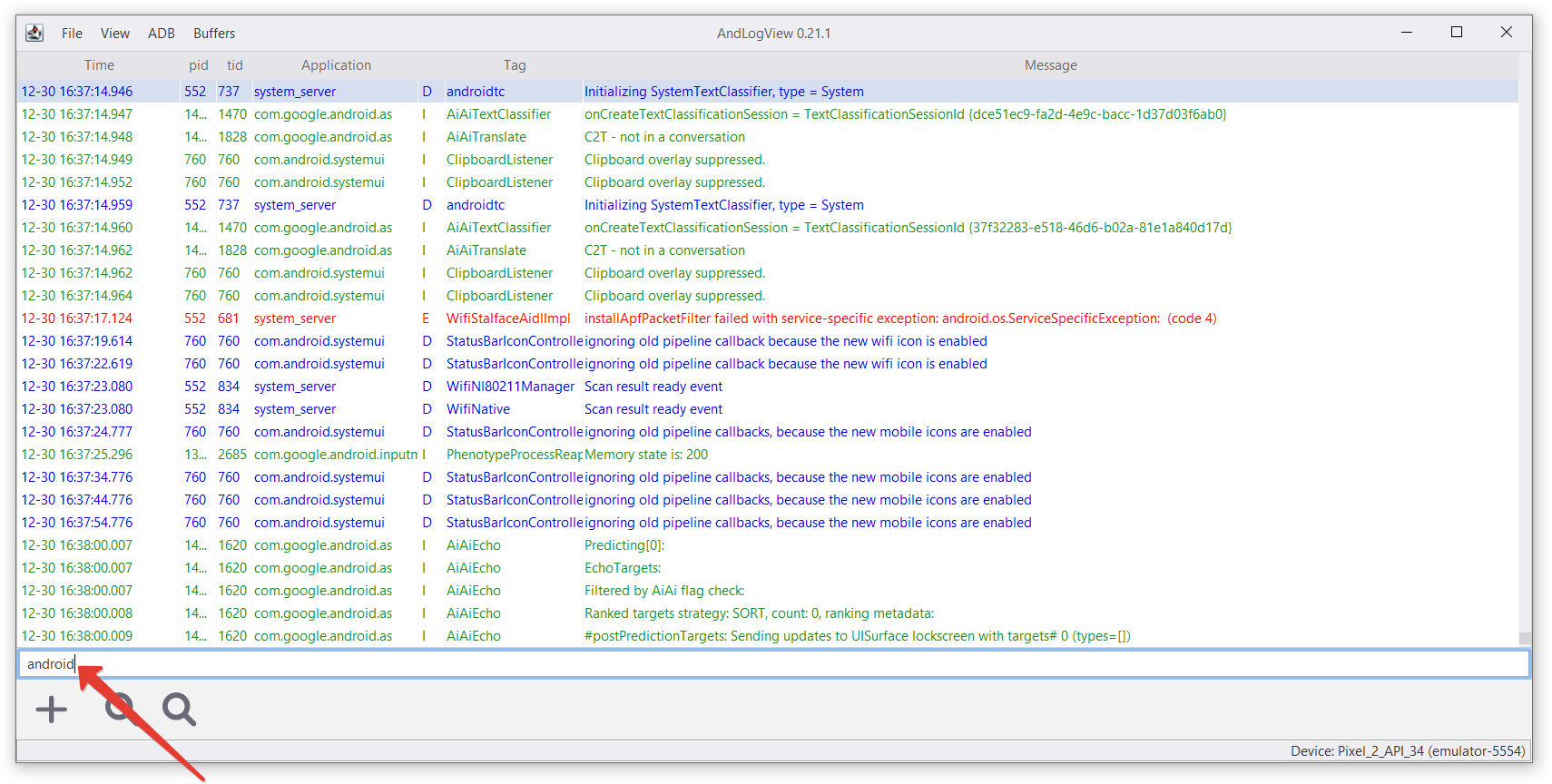Viewport: 1552px width, 784px height.
Task: Click tid 681 in the error row
Action: click(229, 318)
